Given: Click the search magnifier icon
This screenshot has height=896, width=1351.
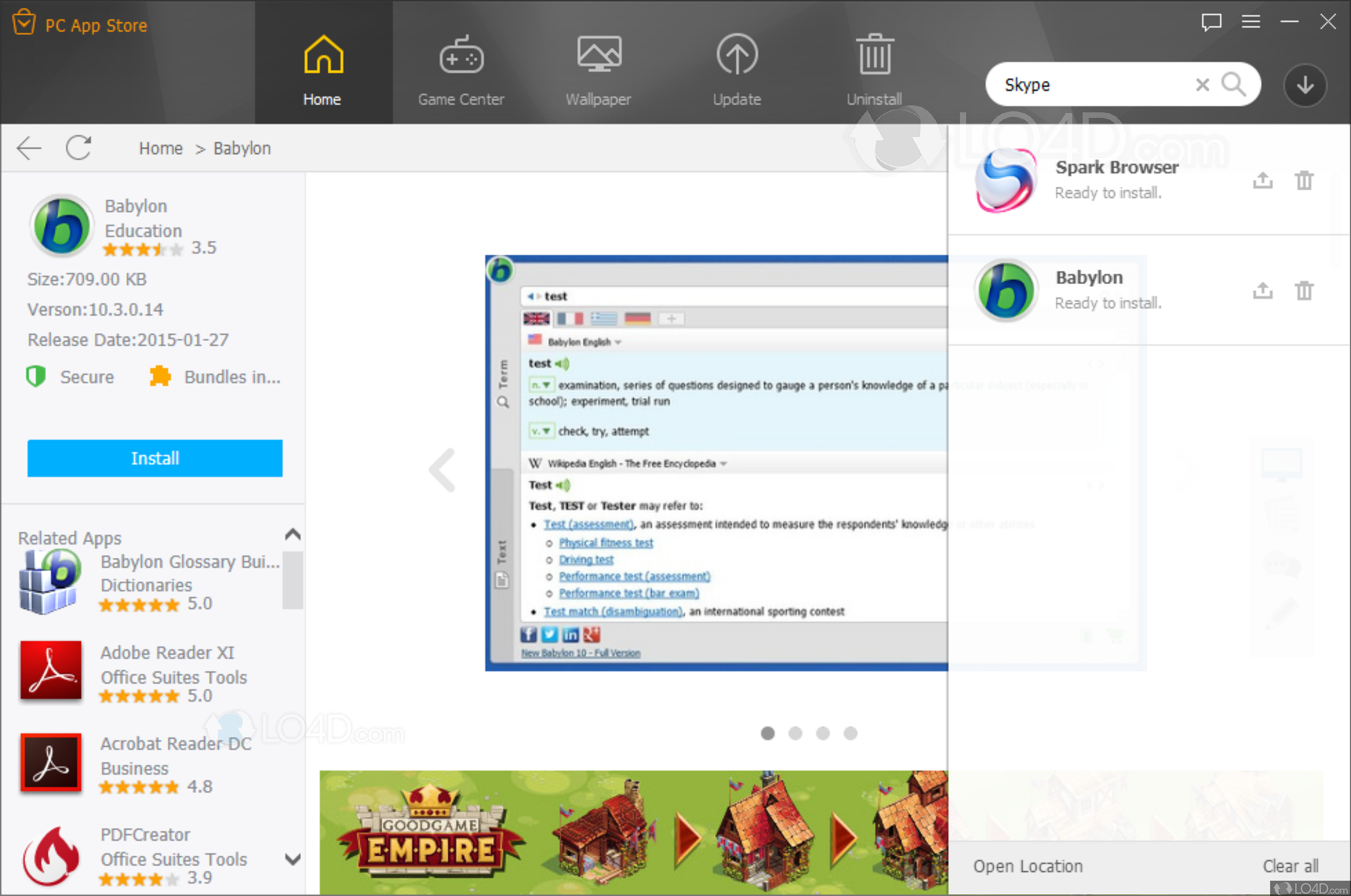Looking at the screenshot, I should point(1234,84).
